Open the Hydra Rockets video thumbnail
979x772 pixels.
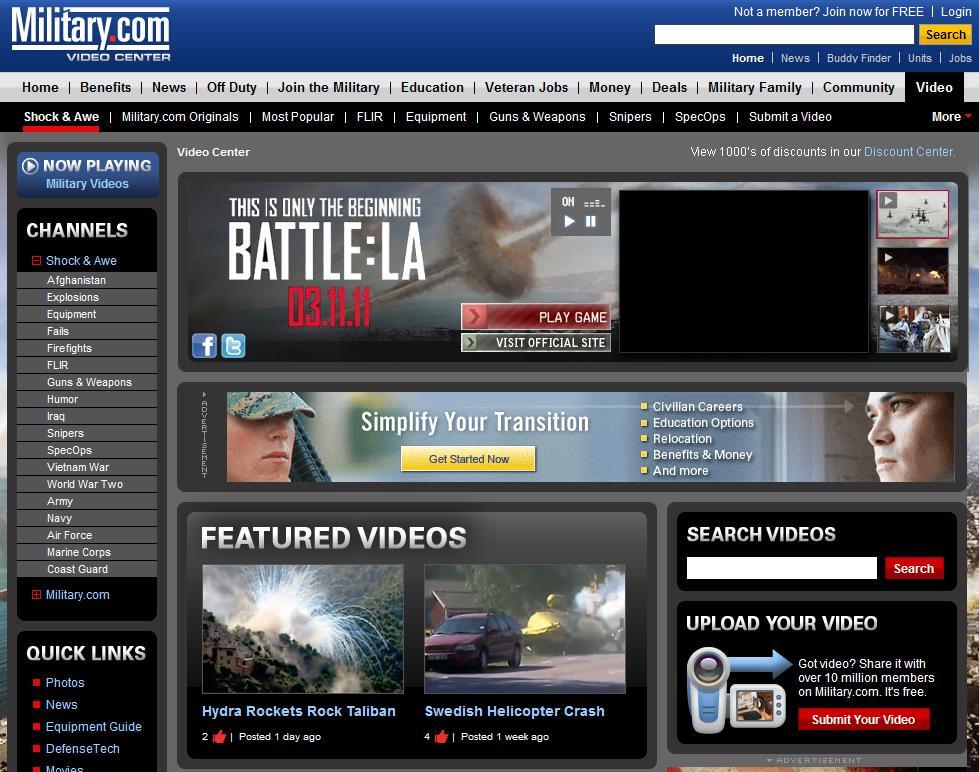[303, 629]
